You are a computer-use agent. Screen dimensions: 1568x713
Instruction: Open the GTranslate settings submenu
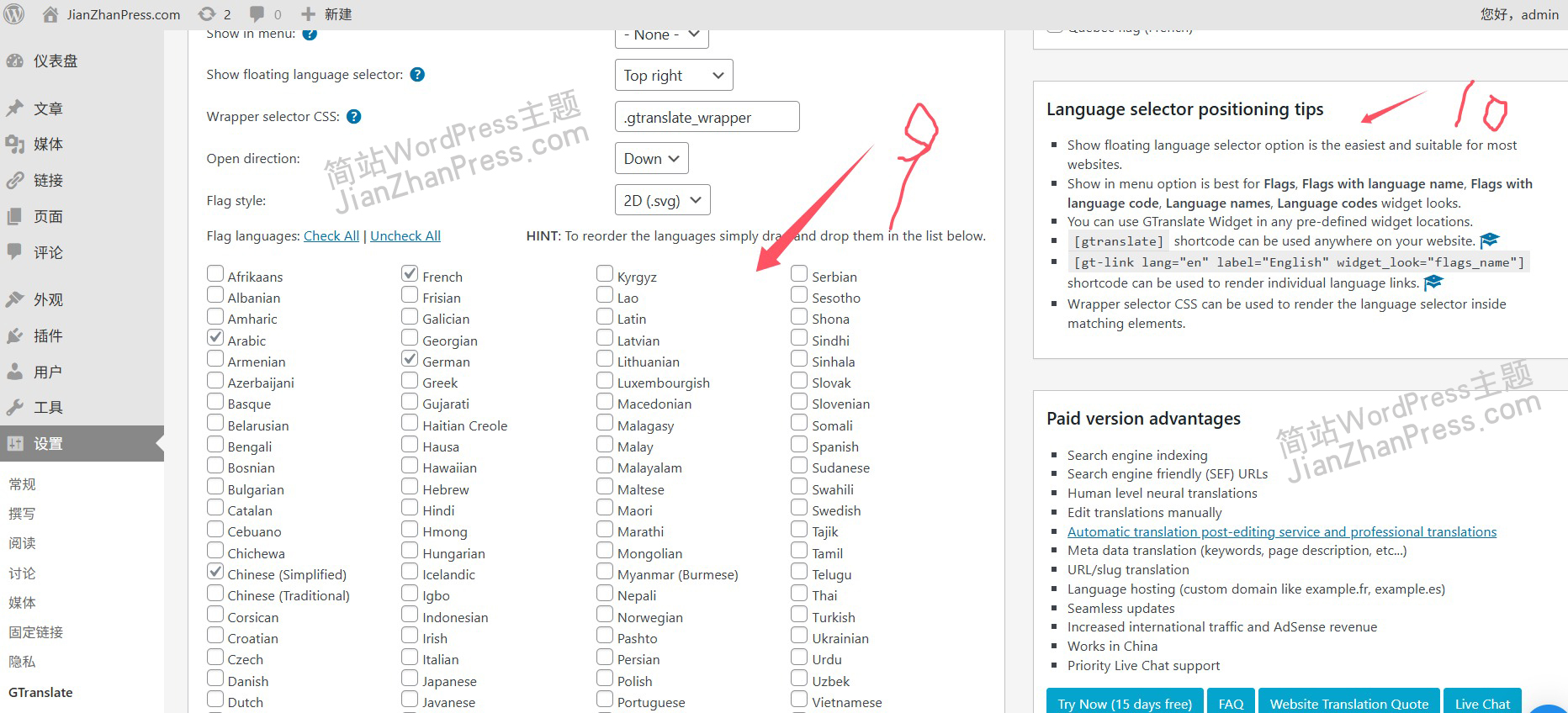[40, 692]
